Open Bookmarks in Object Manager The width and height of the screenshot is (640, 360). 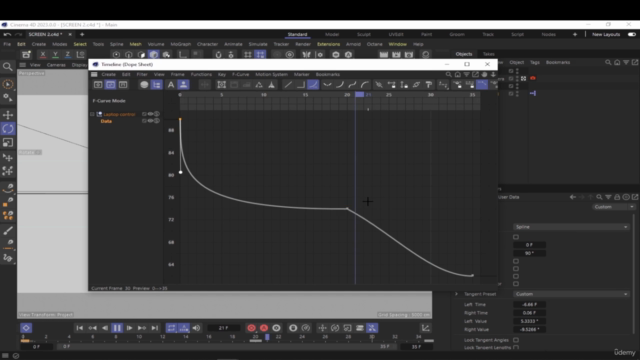point(558,62)
